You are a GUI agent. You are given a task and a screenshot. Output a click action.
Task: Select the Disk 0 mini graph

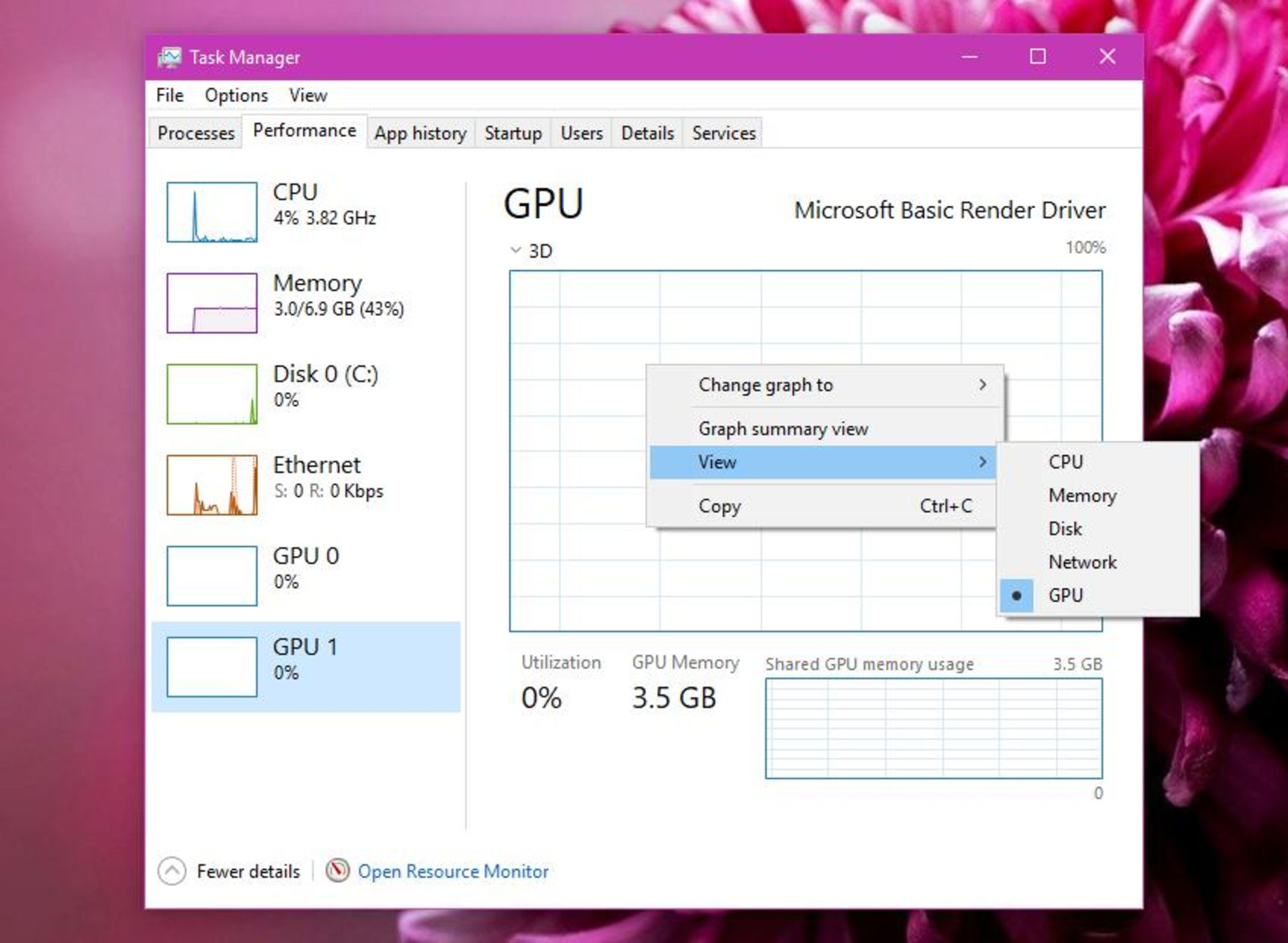pyautogui.click(x=212, y=394)
